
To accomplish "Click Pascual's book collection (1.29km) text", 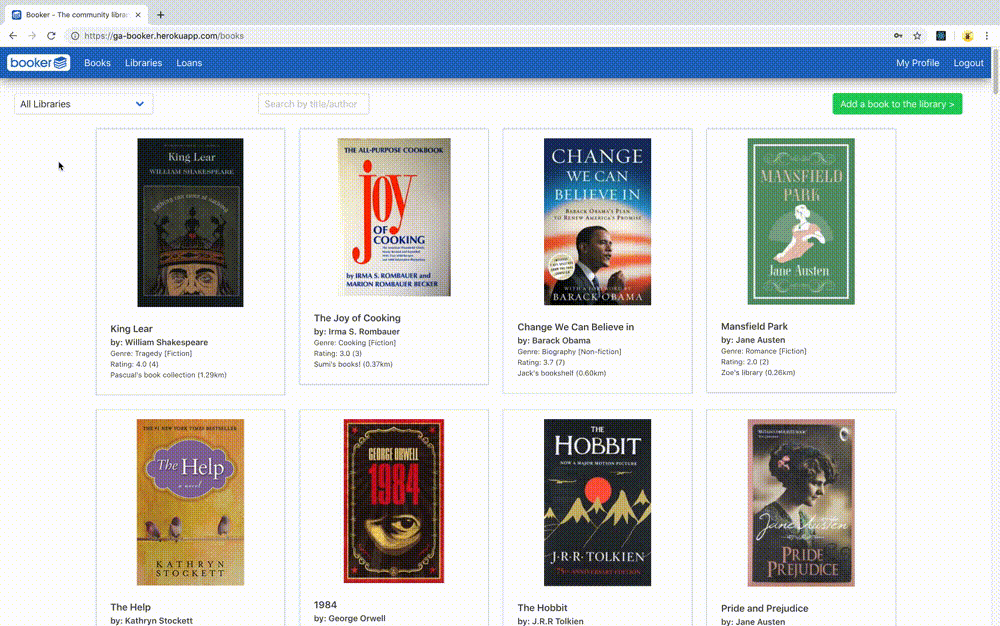I will click(x=168, y=375).
